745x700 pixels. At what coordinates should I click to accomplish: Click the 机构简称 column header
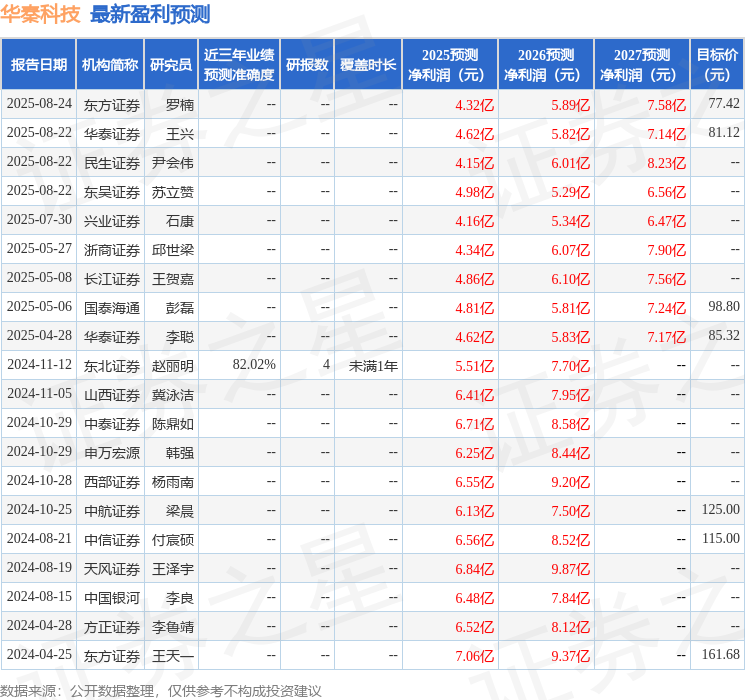110,65
